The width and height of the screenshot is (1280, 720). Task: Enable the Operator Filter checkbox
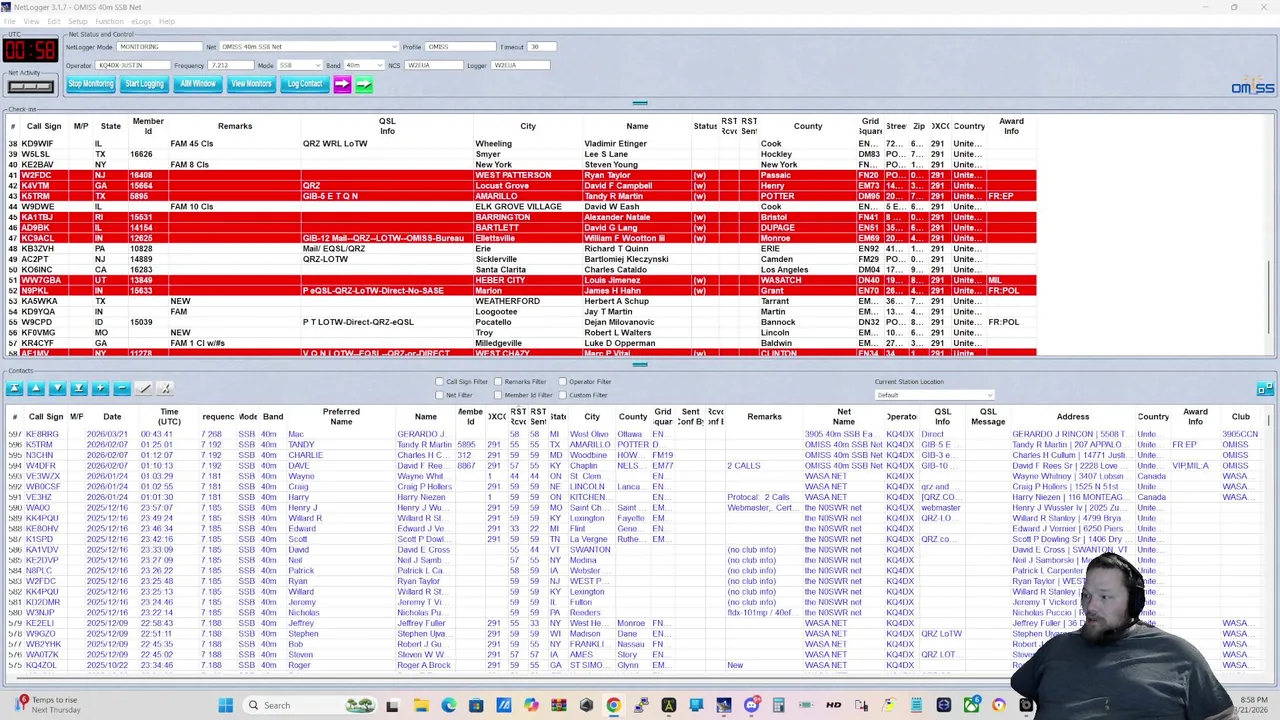pos(563,382)
